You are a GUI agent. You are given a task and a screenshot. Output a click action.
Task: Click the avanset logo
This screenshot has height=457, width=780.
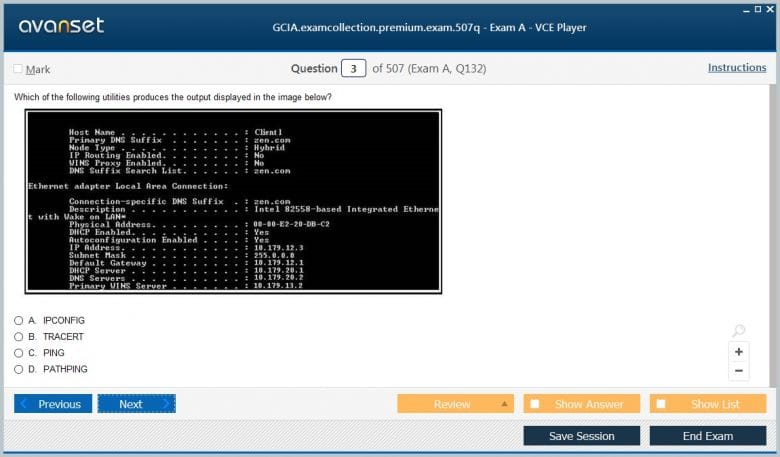[x=61, y=26]
